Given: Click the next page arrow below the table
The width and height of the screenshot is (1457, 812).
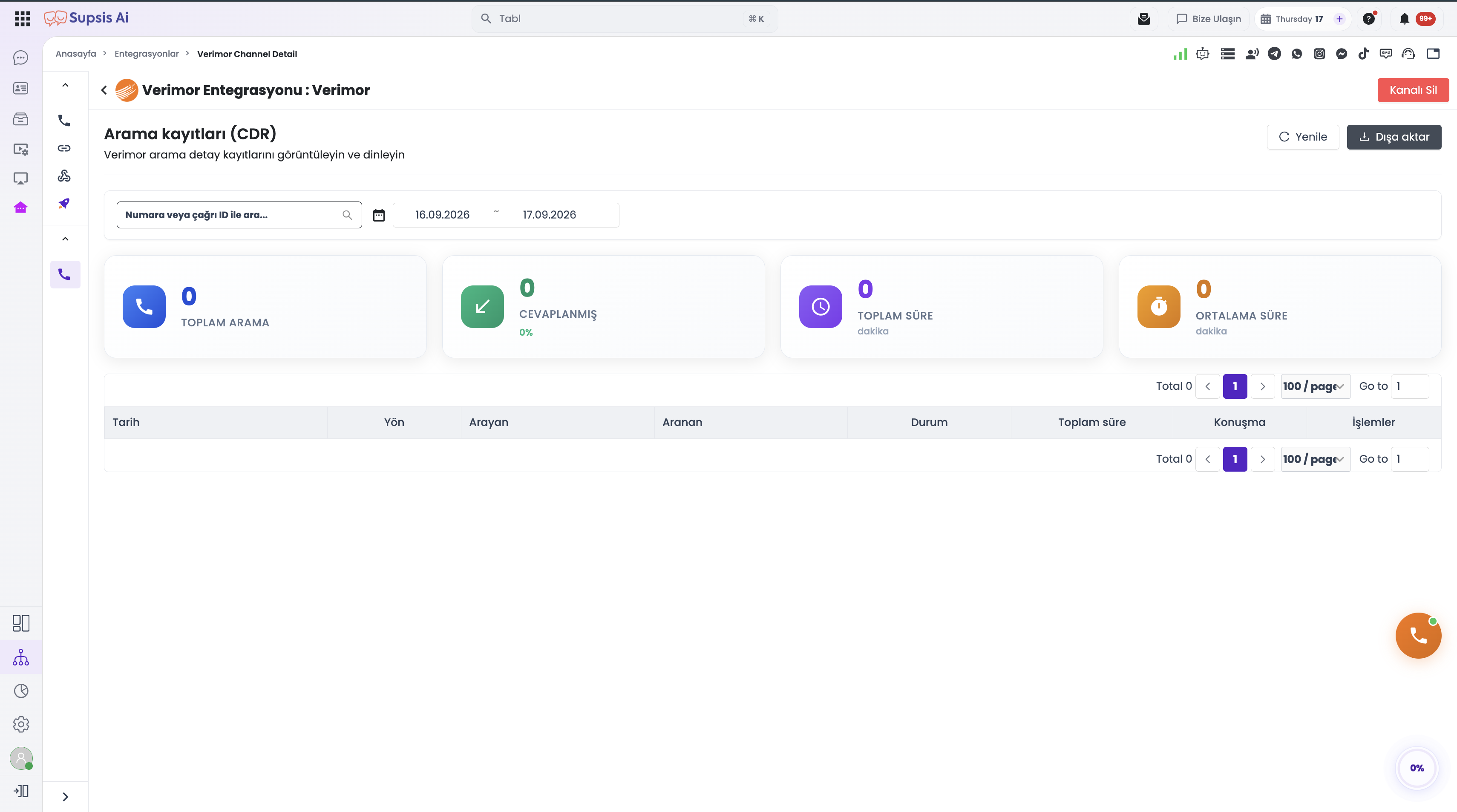Looking at the screenshot, I should pos(1262,459).
